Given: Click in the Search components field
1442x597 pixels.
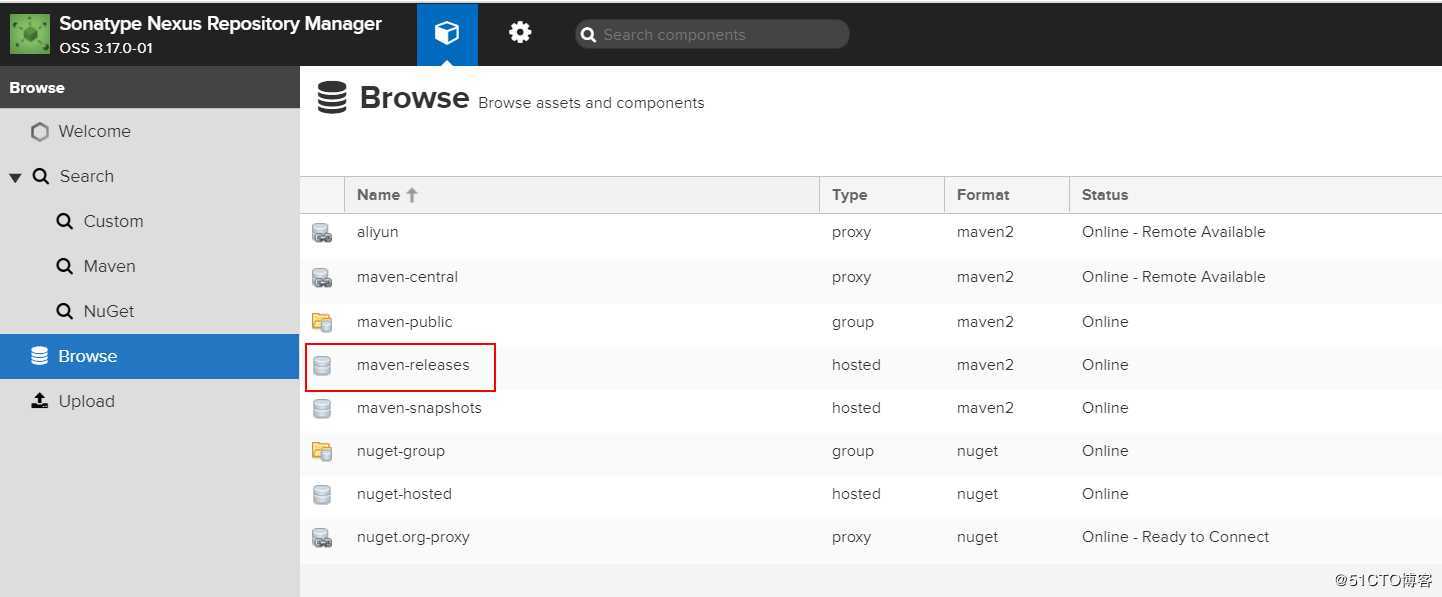Looking at the screenshot, I should point(712,34).
